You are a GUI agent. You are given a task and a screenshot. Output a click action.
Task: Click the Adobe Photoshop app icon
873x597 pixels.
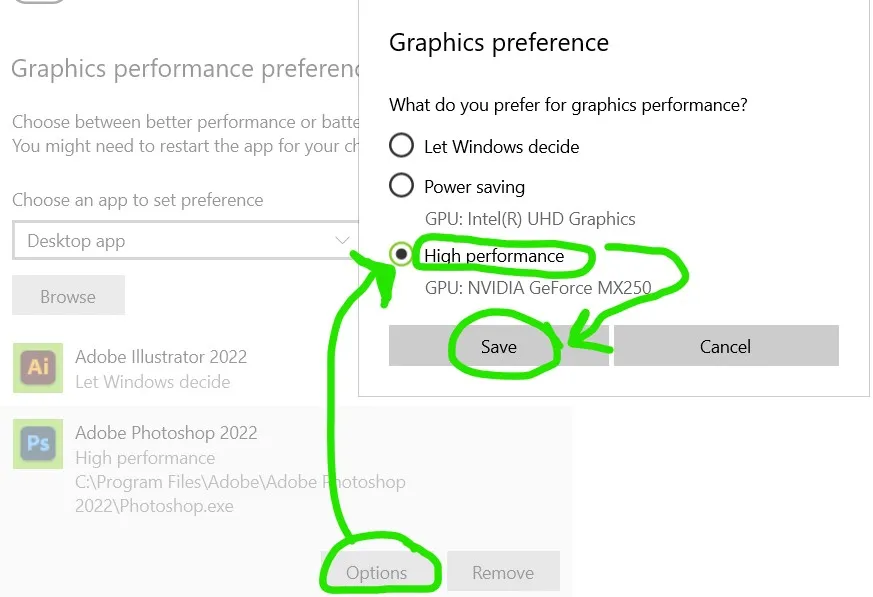[38, 443]
